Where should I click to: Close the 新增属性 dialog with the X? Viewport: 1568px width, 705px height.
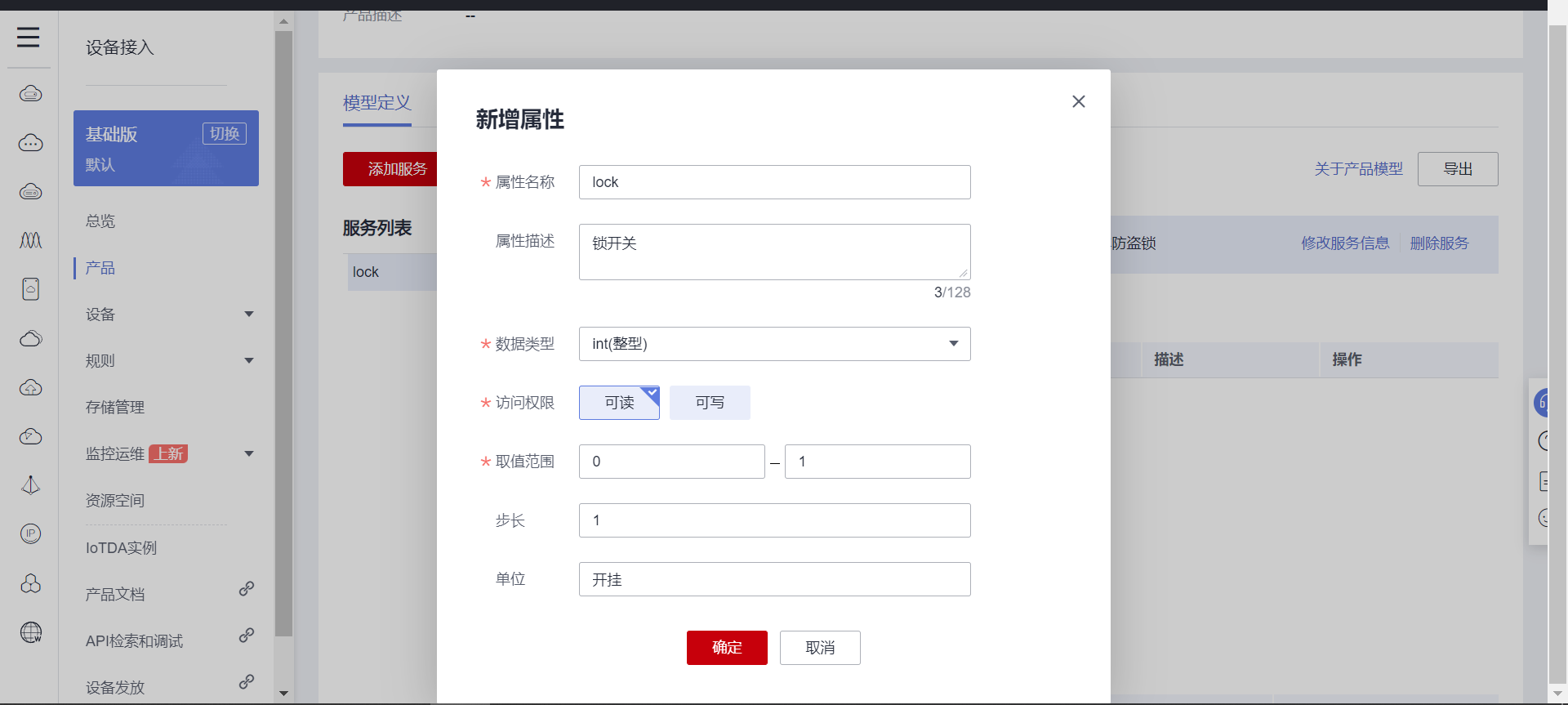click(1079, 101)
